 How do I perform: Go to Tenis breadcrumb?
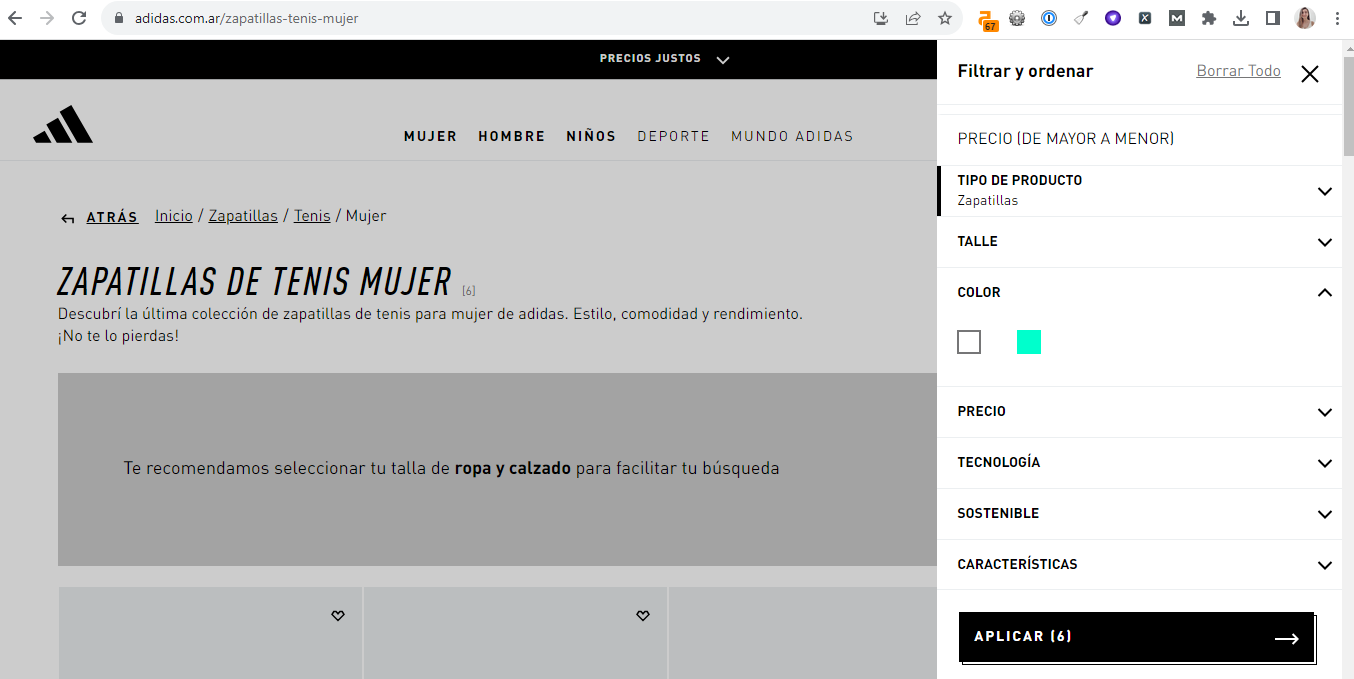[x=312, y=216]
